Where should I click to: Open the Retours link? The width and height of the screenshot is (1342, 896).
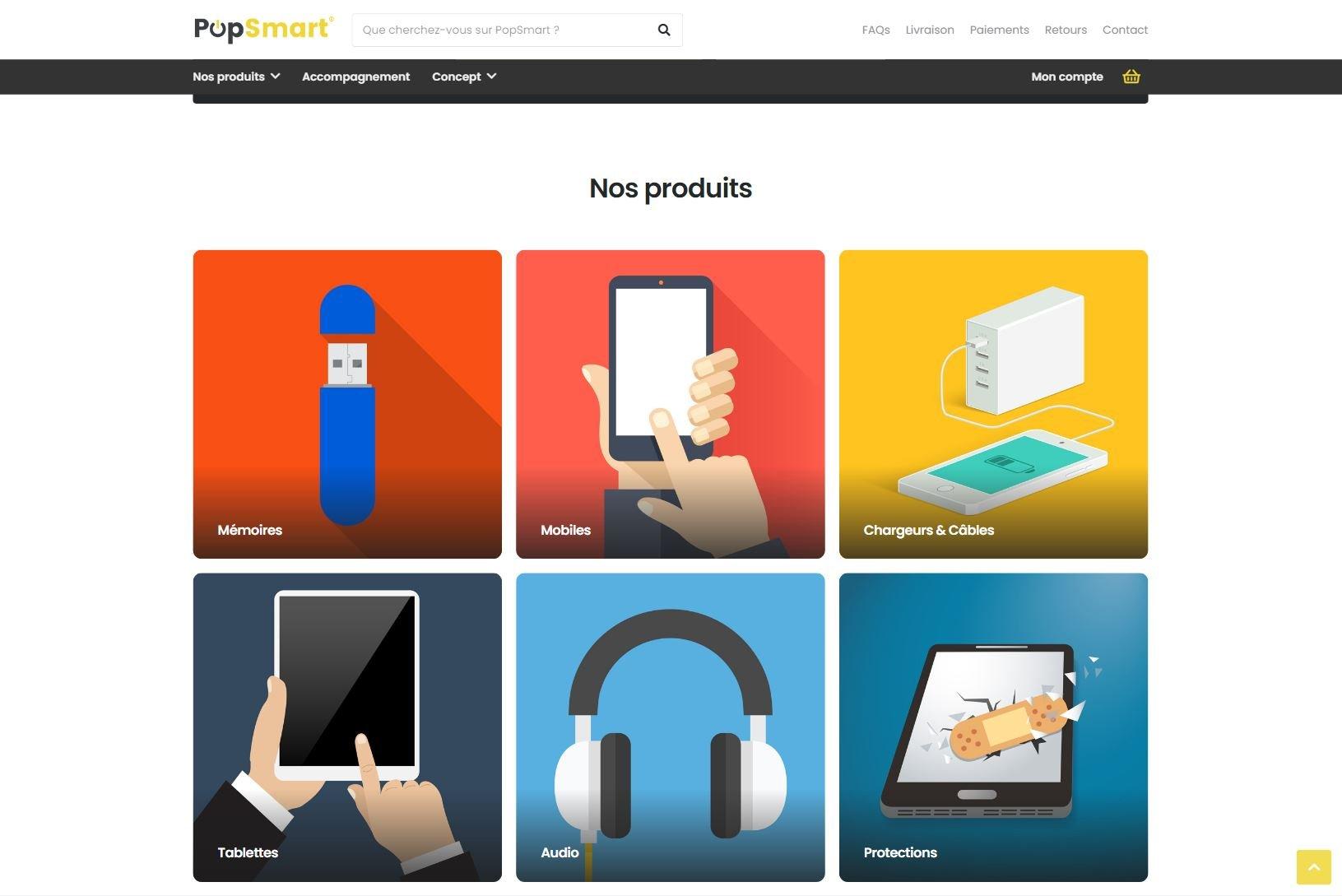(x=1066, y=30)
